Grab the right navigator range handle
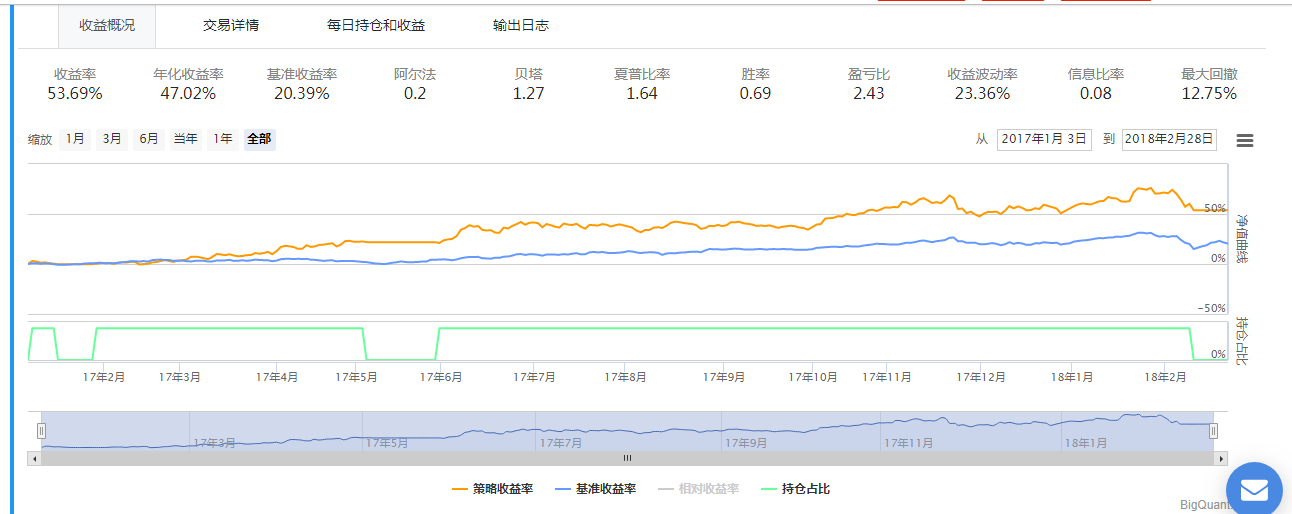 (1213, 431)
